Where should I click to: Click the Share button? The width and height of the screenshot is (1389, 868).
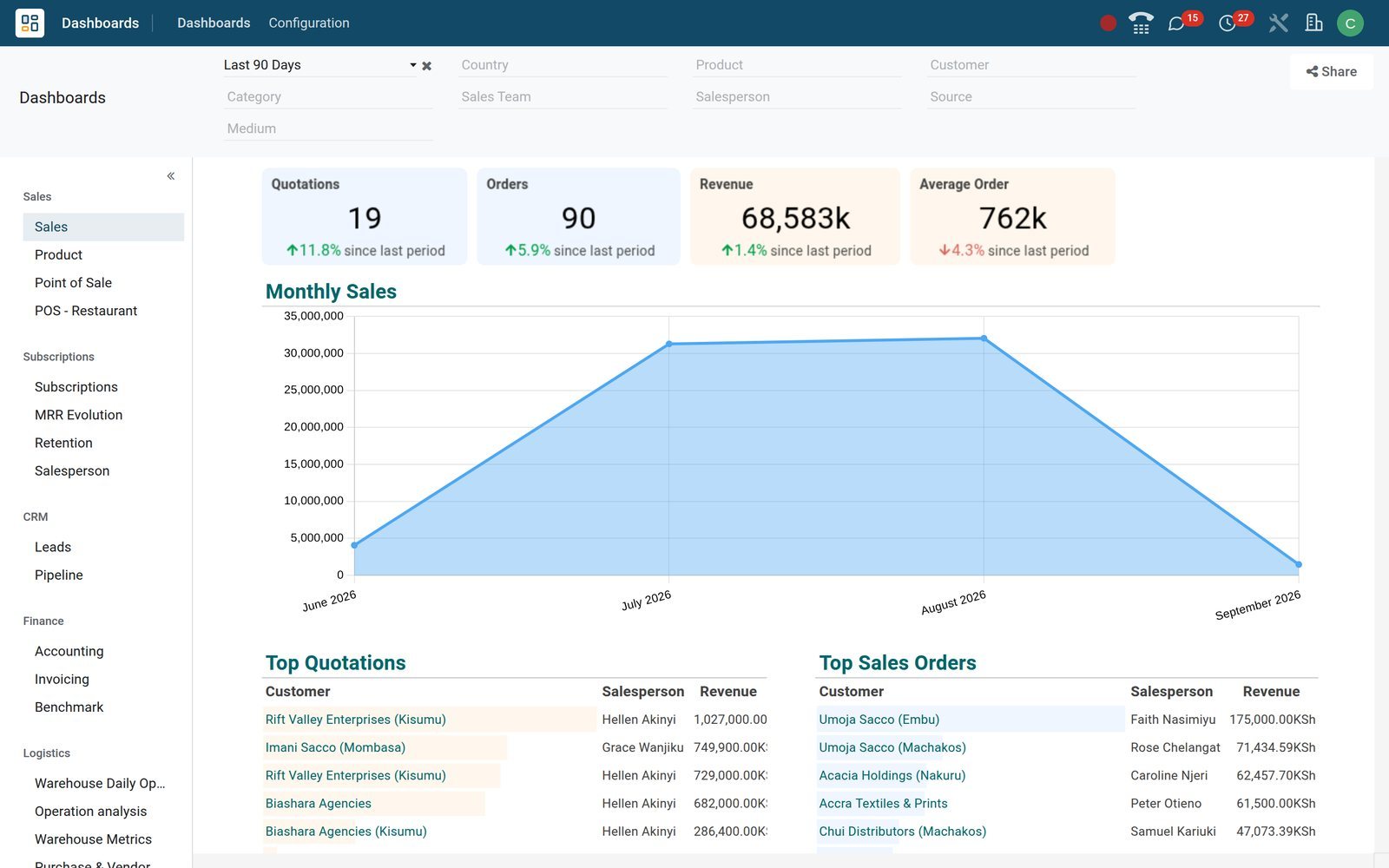pos(1332,72)
